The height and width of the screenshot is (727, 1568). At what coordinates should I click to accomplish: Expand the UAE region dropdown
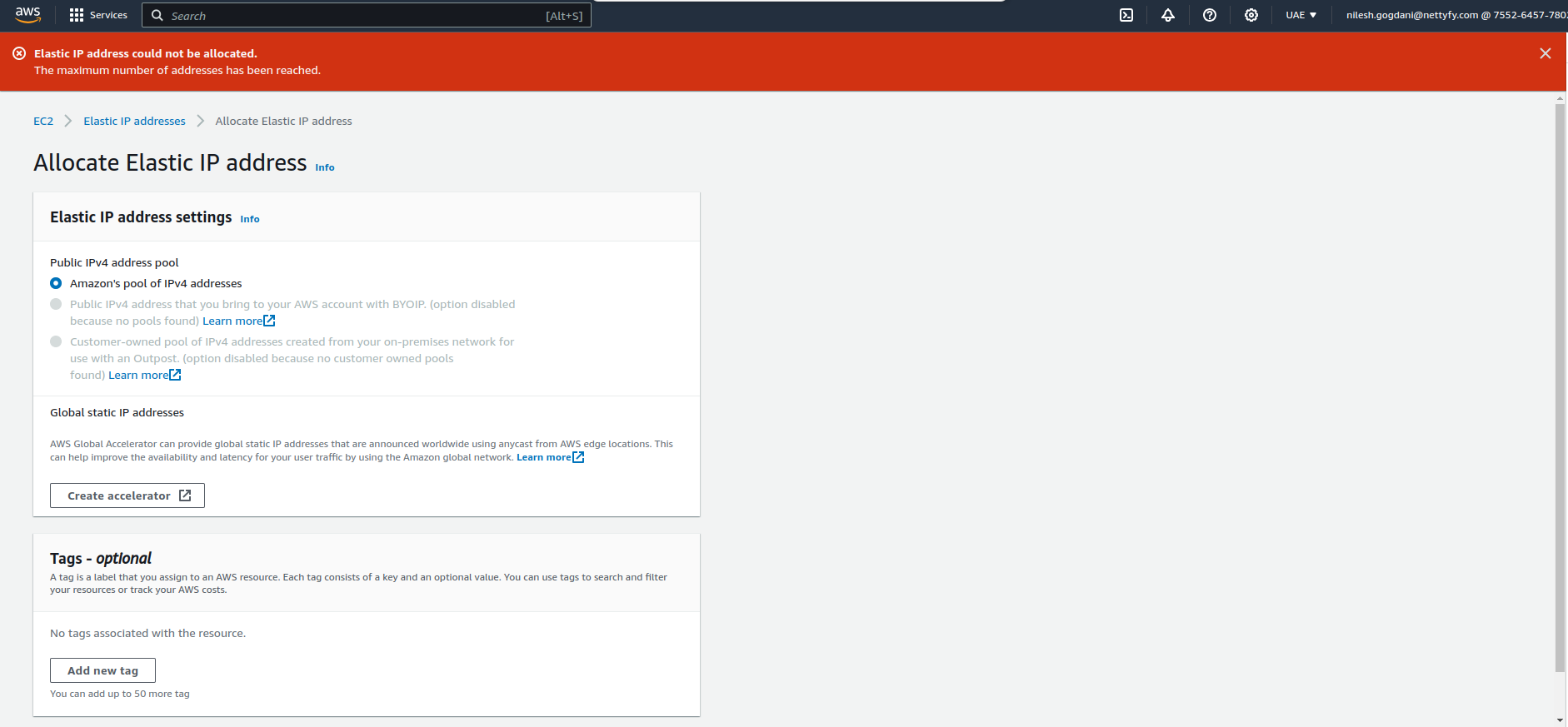point(1301,15)
